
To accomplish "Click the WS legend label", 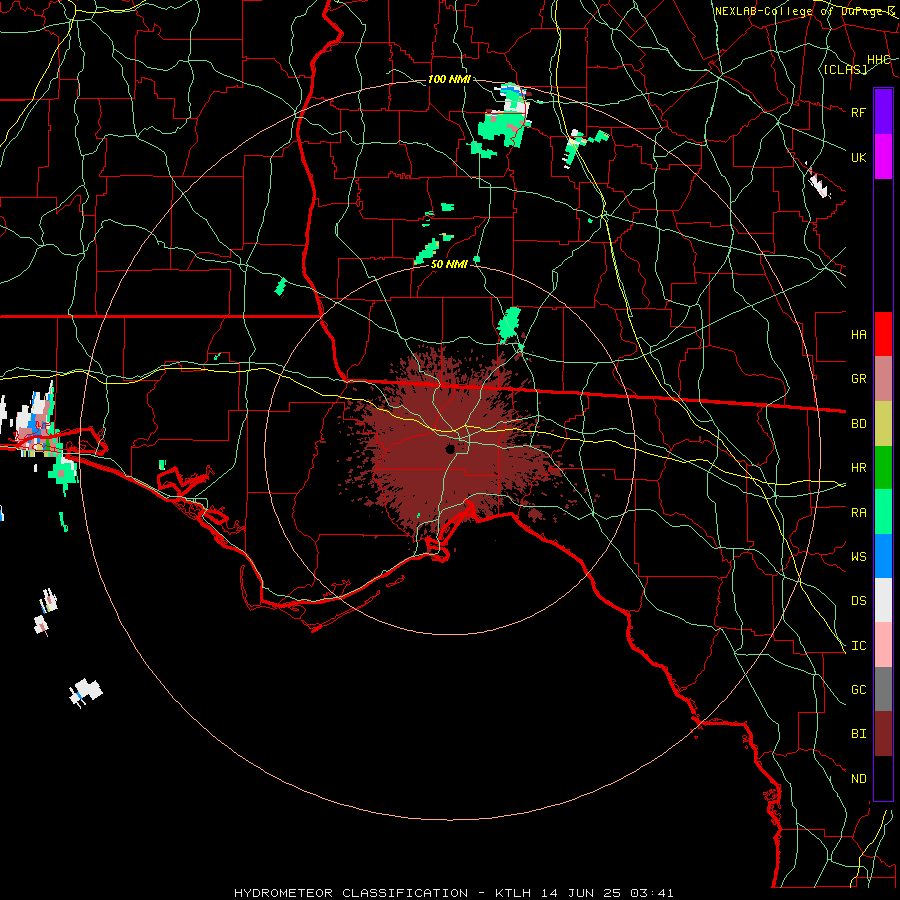I will click(x=858, y=556).
